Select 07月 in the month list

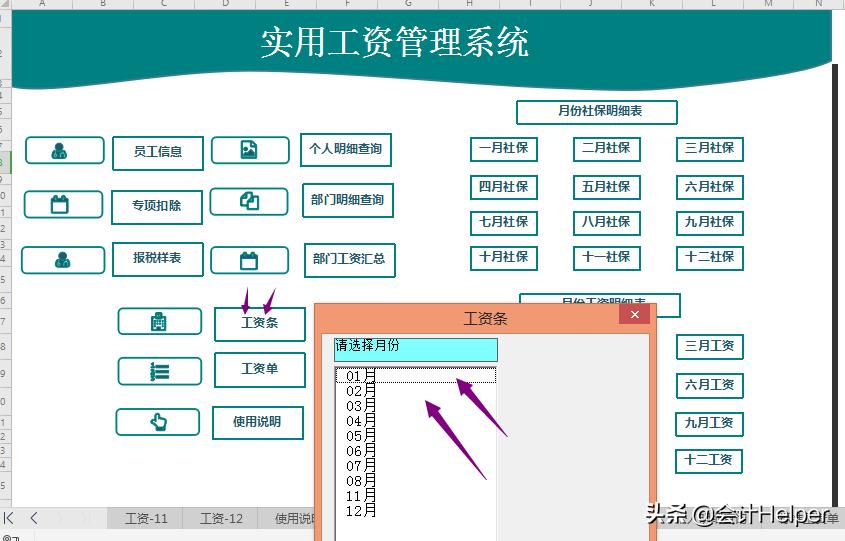point(415,466)
